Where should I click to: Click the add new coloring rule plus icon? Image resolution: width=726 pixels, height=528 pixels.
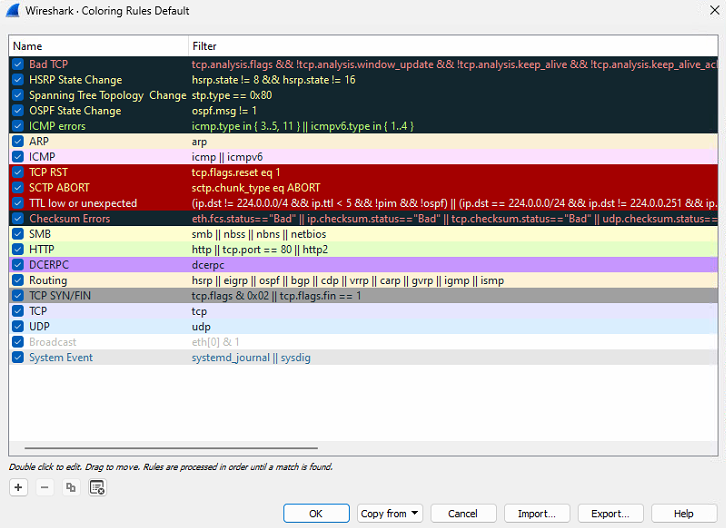tap(18, 487)
